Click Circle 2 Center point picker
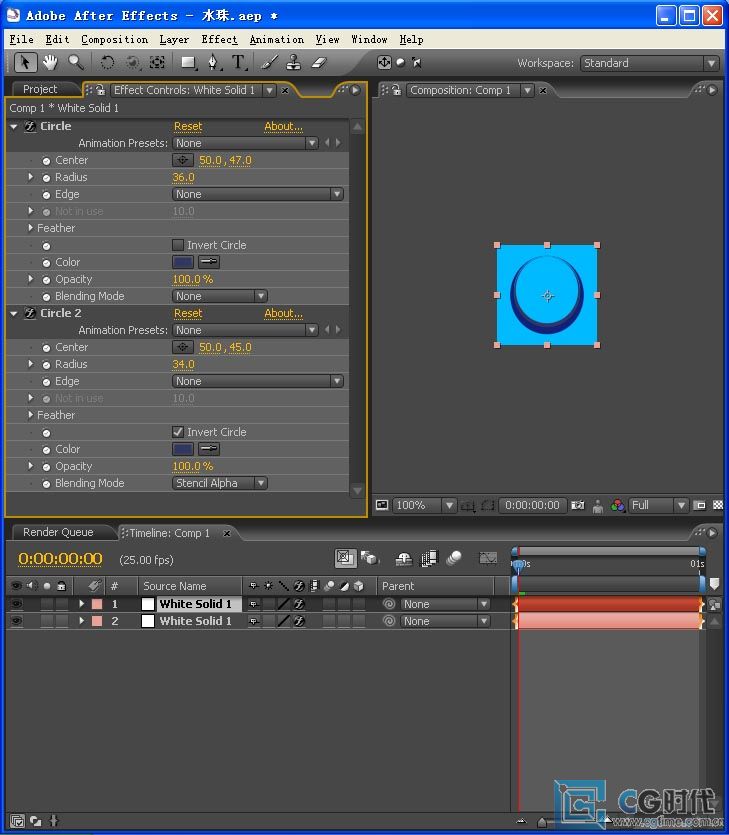 pyautogui.click(x=183, y=347)
